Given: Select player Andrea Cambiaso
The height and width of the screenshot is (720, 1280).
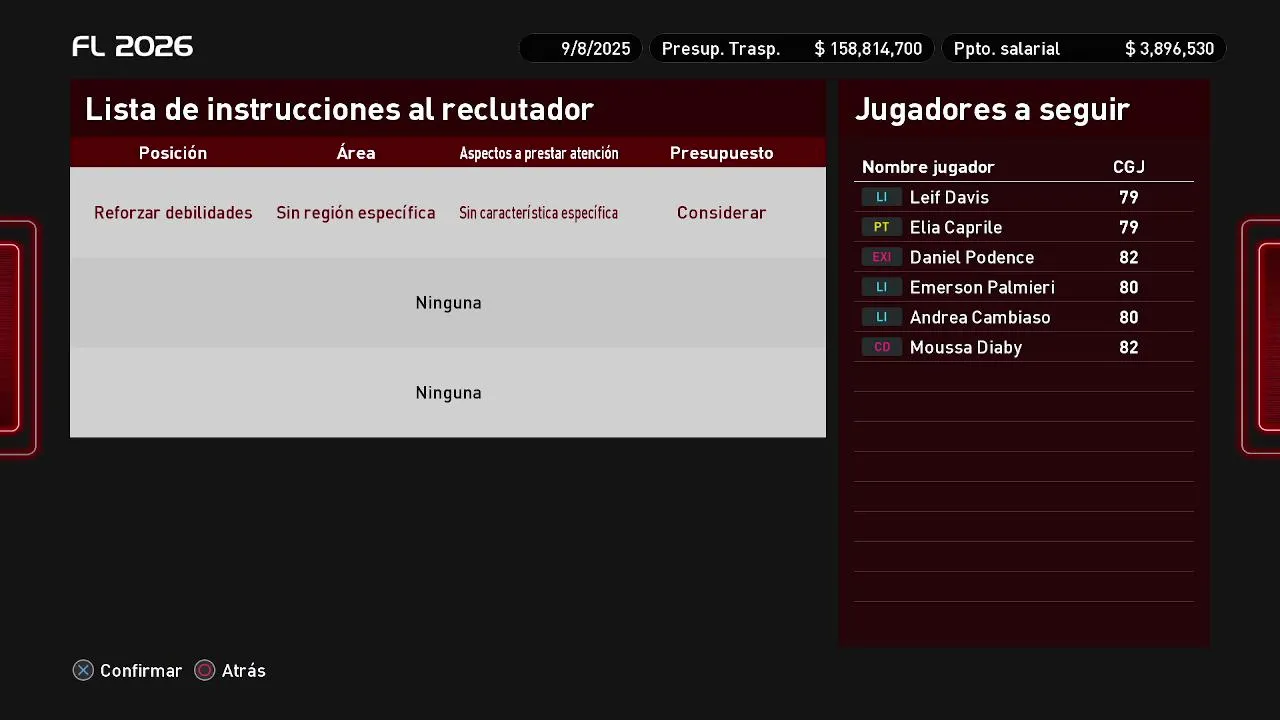Looking at the screenshot, I should coord(980,317).
